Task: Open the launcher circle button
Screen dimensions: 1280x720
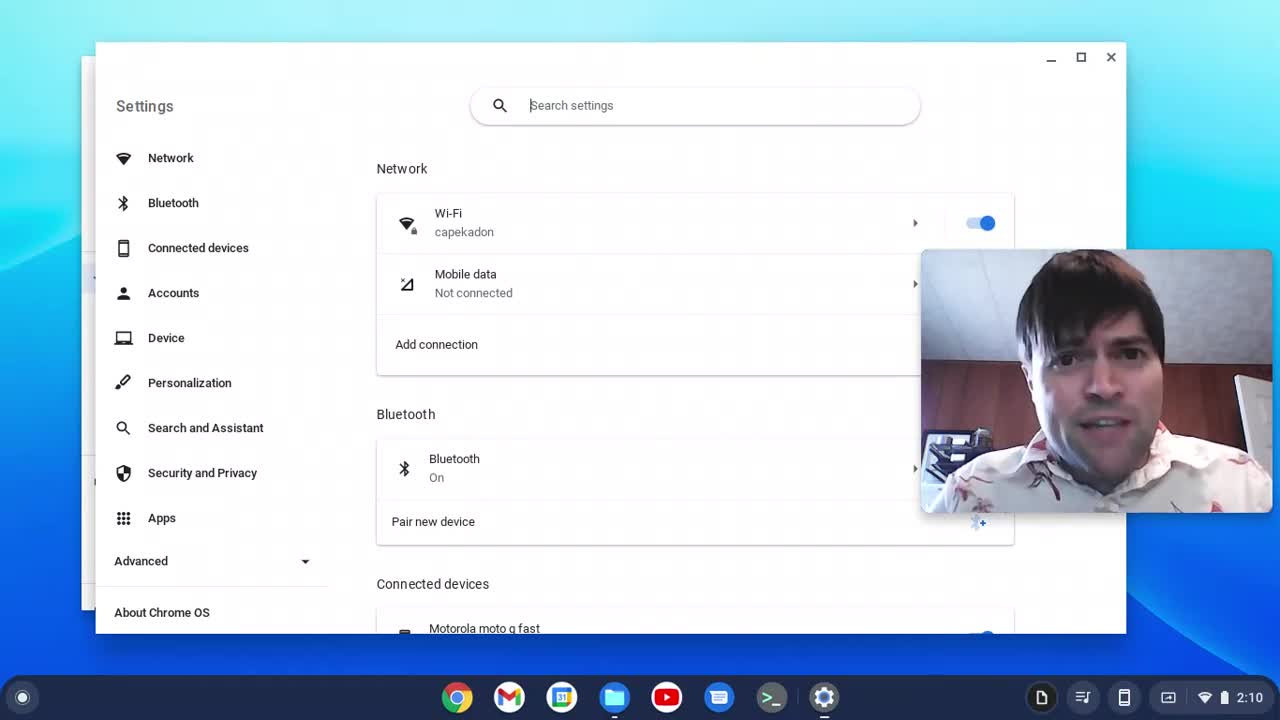Action: click(22, 698)
